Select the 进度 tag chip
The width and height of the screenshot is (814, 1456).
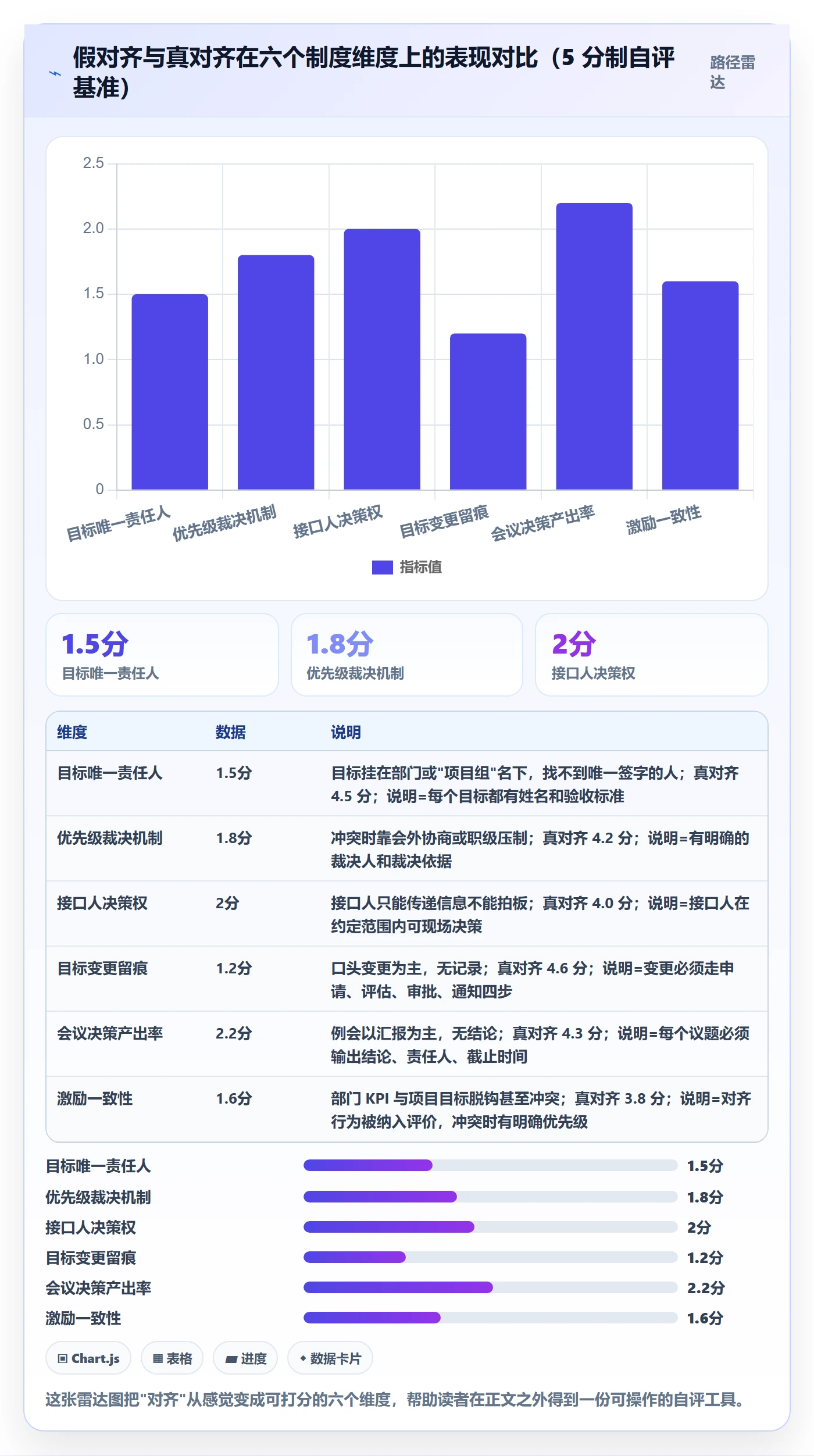(245, 1358)
